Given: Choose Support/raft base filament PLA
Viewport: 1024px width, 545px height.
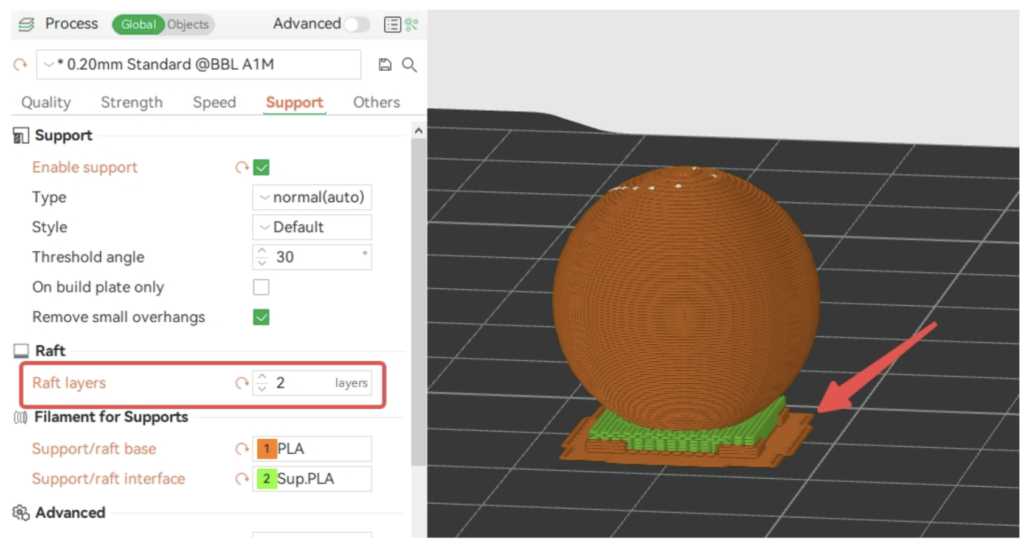Looking at the screenshot, I should [312, 449].
